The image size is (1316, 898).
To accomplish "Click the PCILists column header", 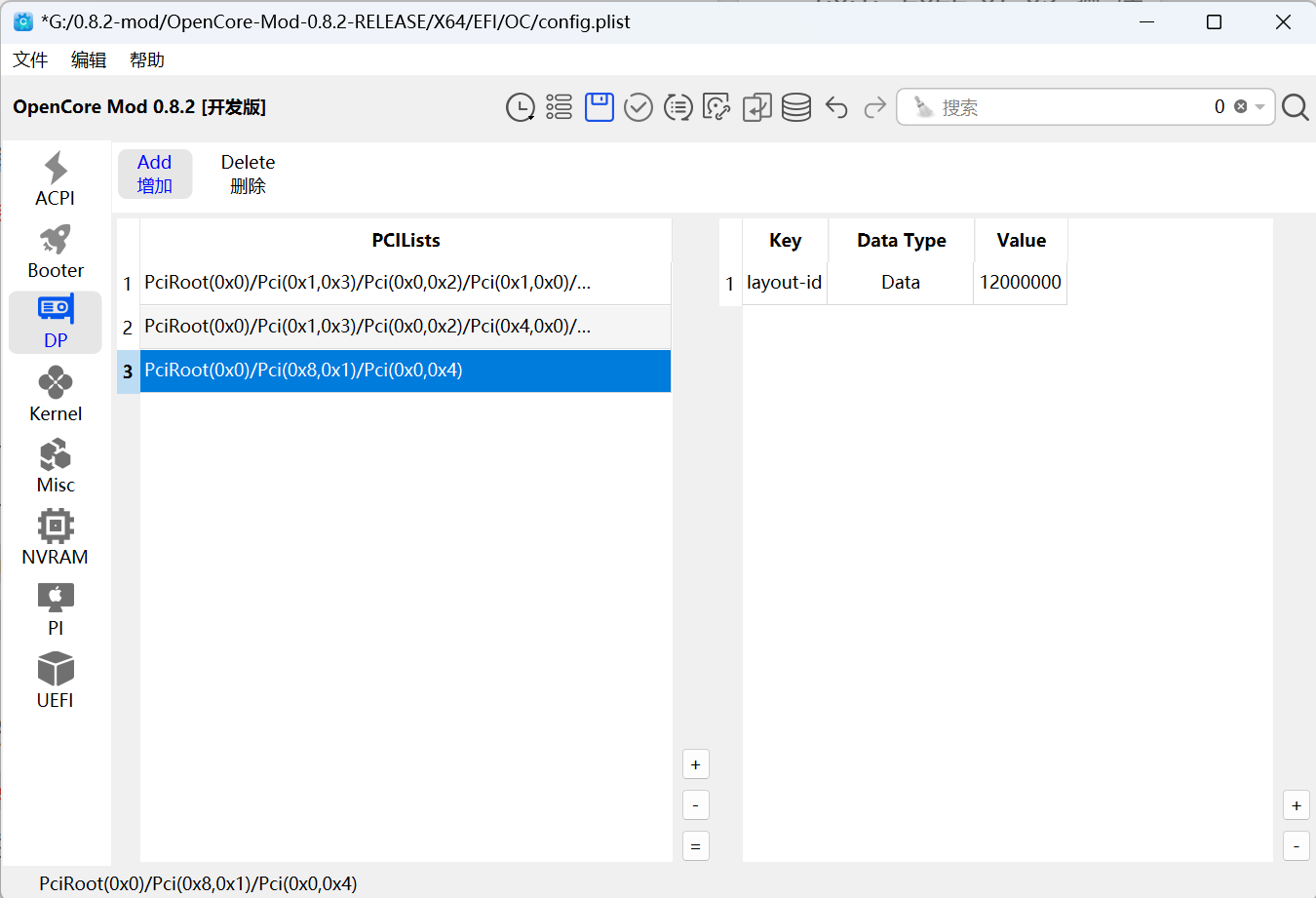I will [406, 240].
